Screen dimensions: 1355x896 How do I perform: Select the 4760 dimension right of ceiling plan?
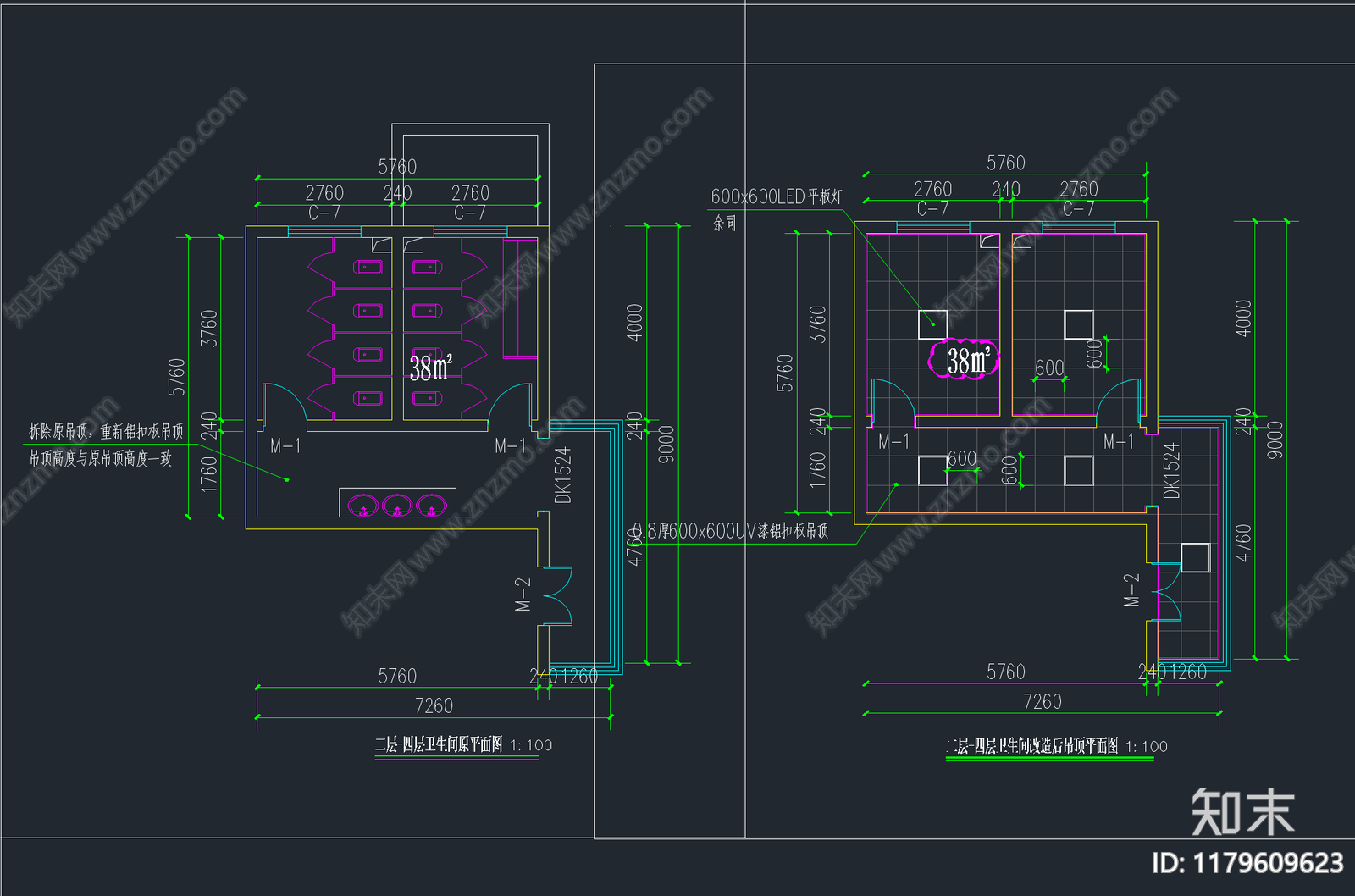(x=1242, y=543)
